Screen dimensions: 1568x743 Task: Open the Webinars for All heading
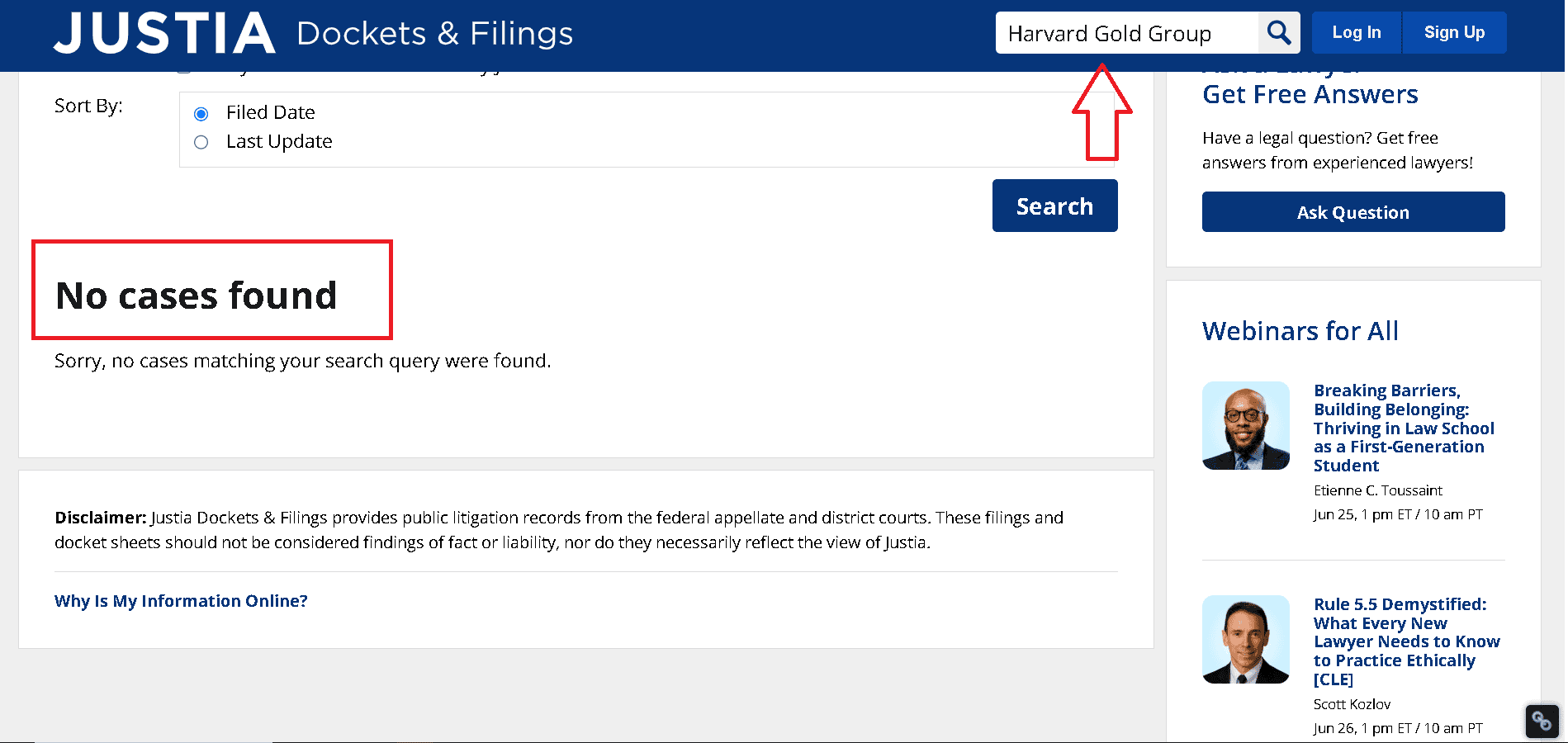[x=1300, y=331]
